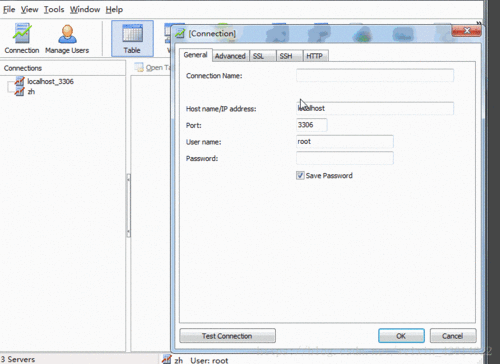Image resolution: width=500 pixels, height=364 pixels.
Task: Open the HTTP tab
Action: coord(314,56)
